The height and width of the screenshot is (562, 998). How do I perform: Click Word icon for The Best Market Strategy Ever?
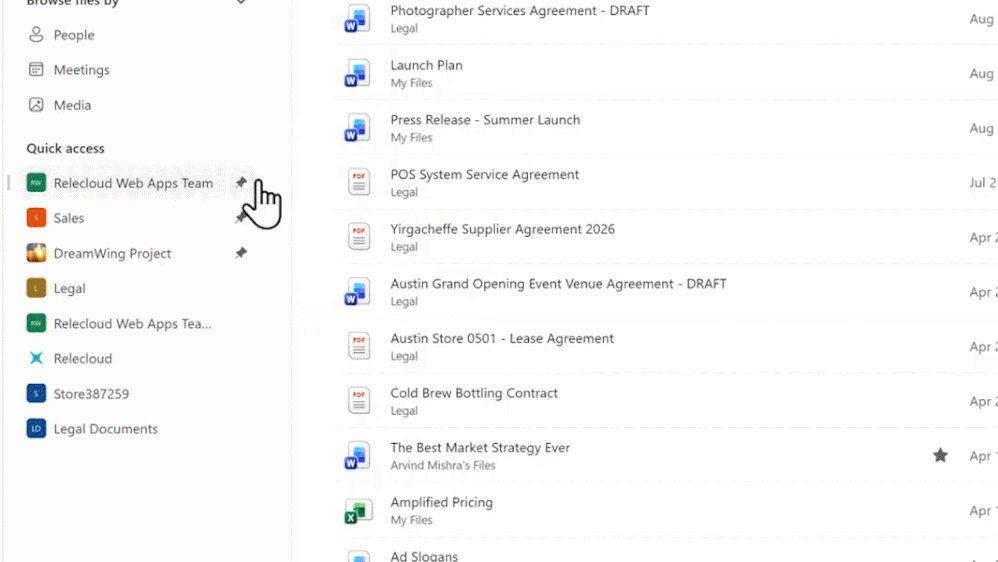click(x=358, y=456)
